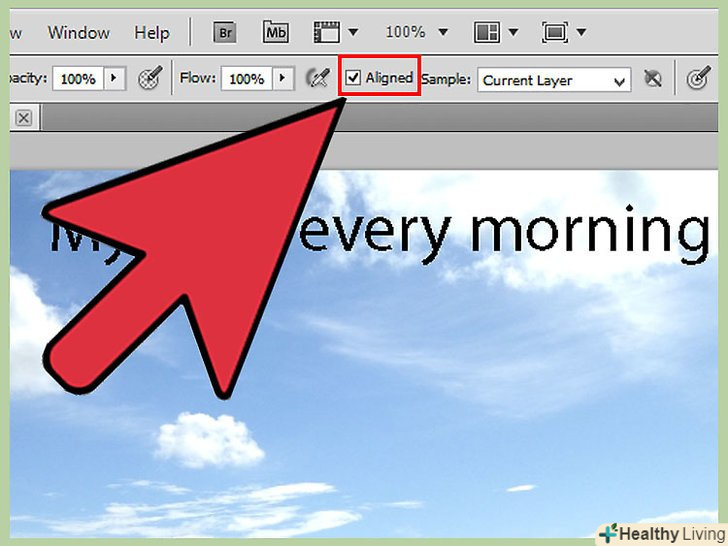Click the View Extras filmstrip icon
Screen dimensions: 728x546
tap(326, 32)
